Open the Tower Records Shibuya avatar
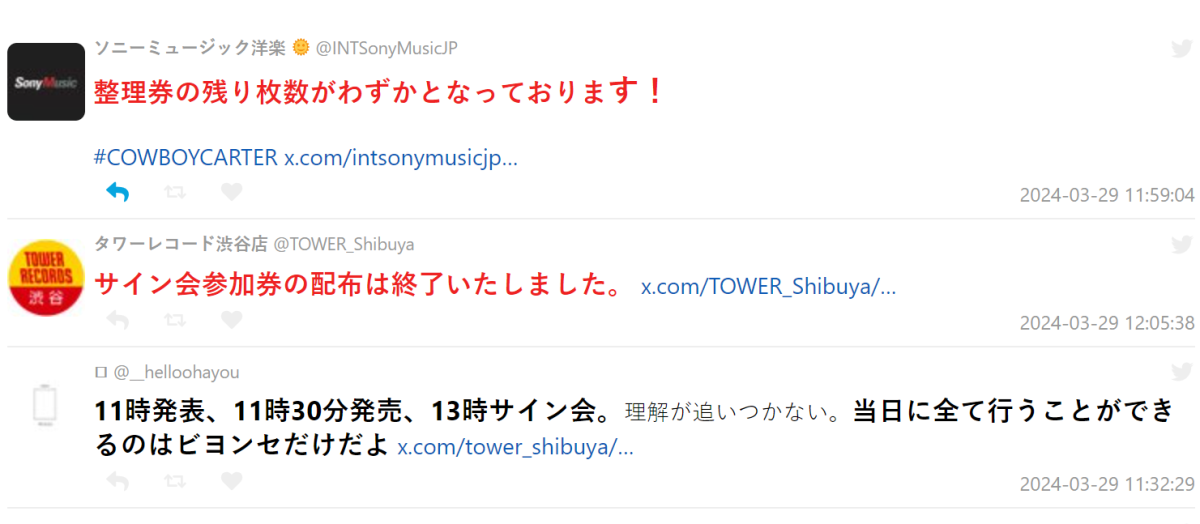This screenshot has height=524, width=1200. pos(46,277)
